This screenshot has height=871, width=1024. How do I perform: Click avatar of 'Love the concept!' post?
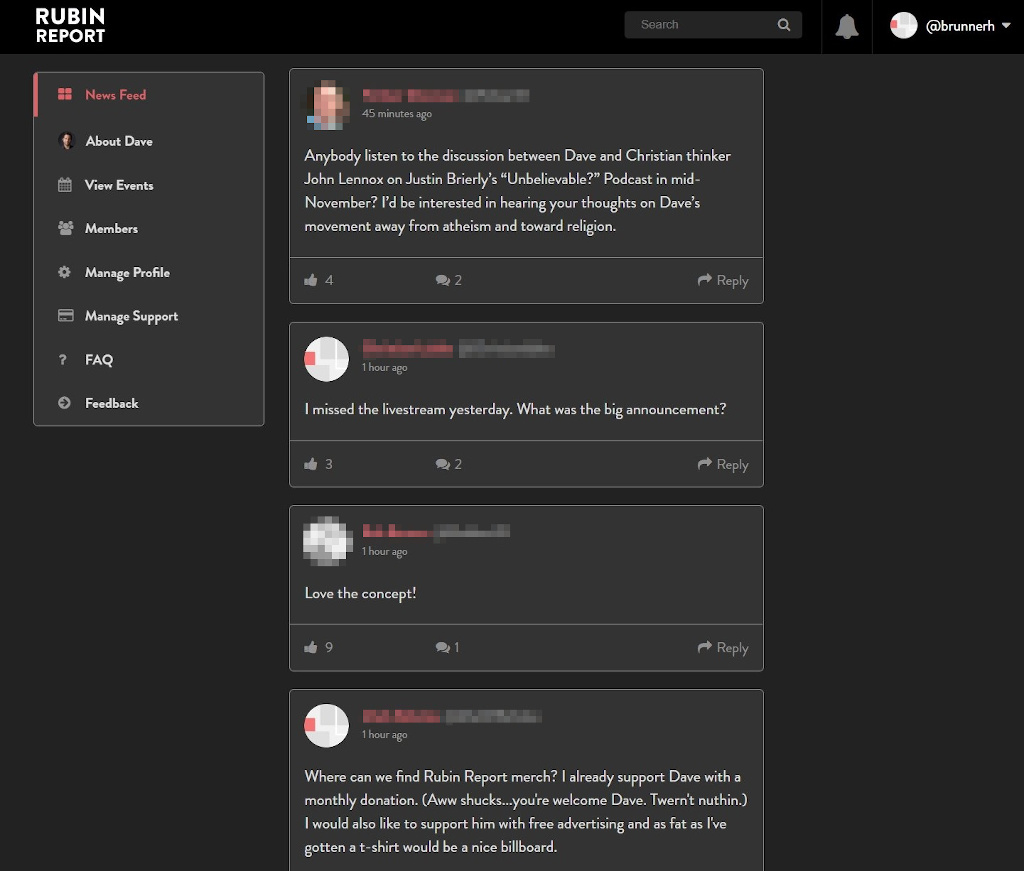[x=327, y=541]
